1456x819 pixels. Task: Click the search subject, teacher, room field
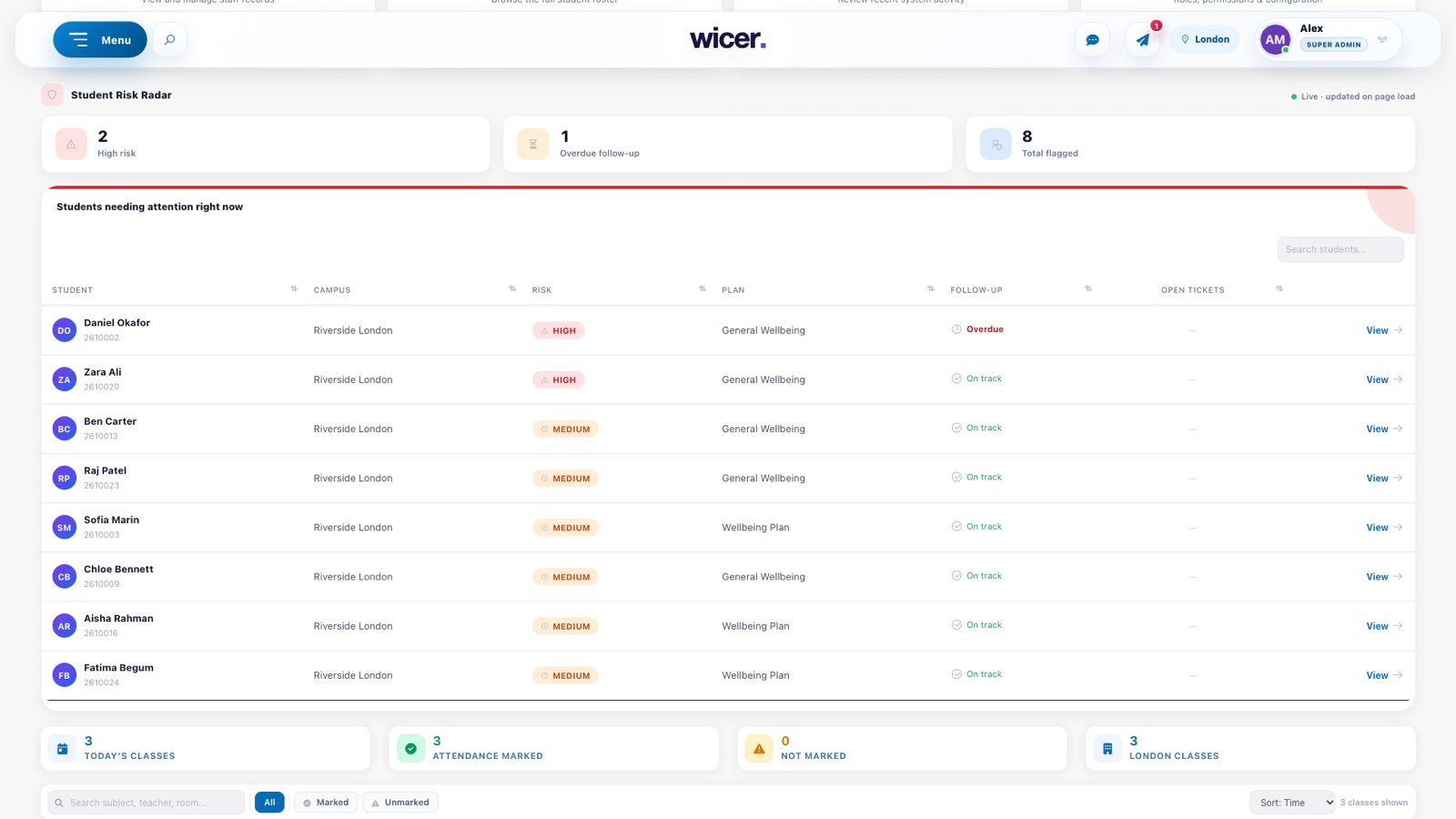(147, 803)
